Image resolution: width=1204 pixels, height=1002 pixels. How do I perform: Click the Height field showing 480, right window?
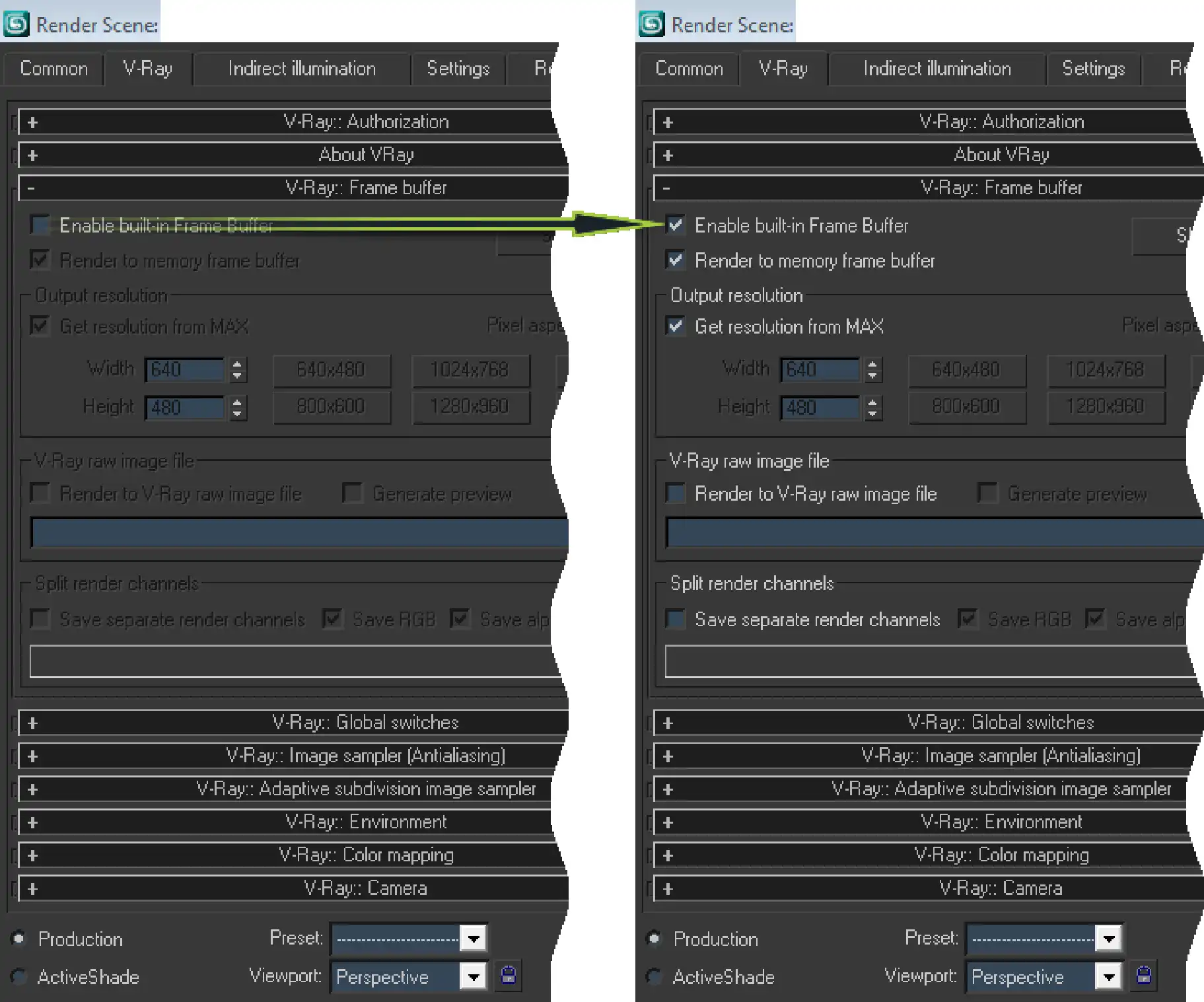pyautogui.click(x=821, y=408)
